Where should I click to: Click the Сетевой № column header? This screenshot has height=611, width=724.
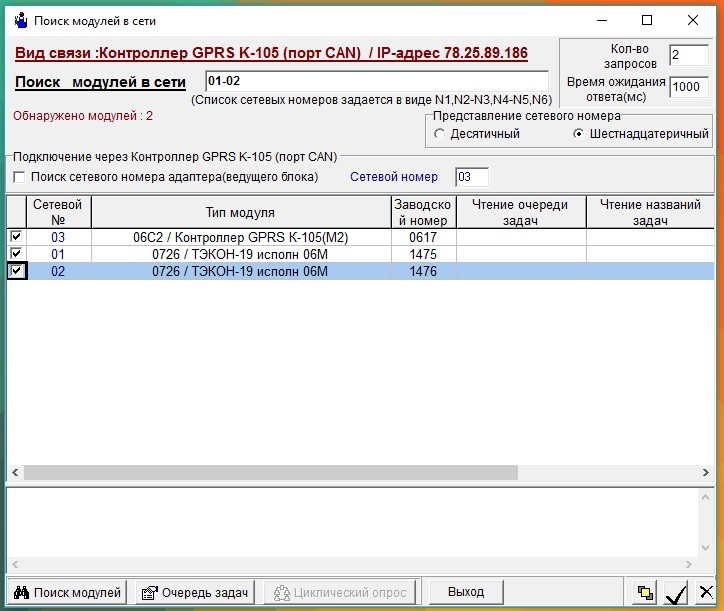58,212
